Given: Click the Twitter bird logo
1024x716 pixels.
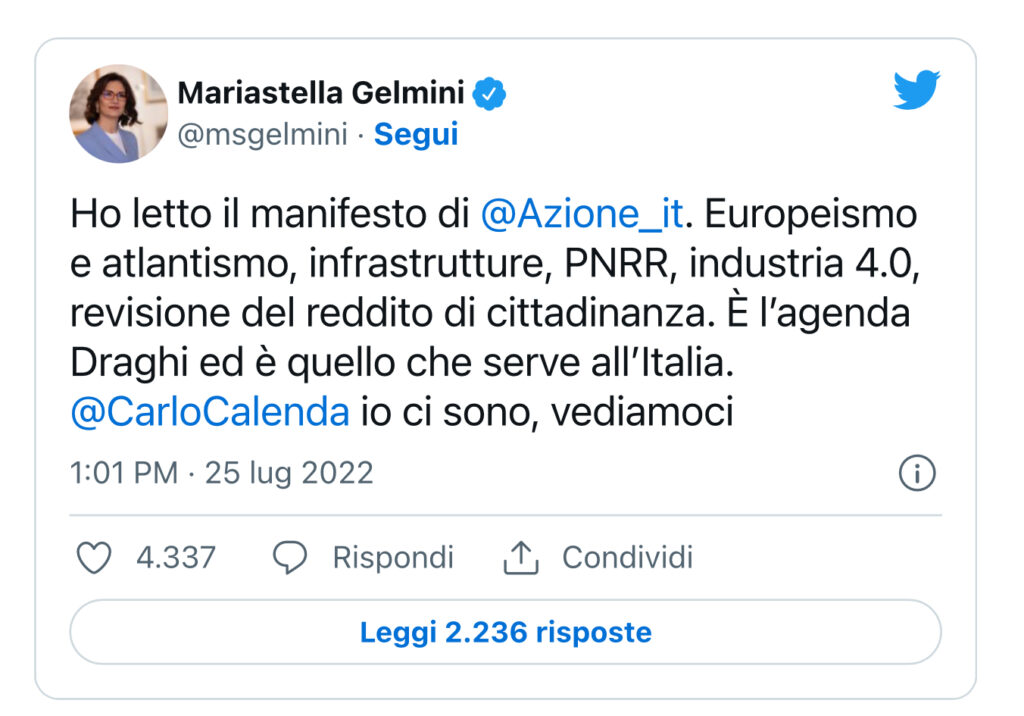Looking at the screenshot, I should (x=916, y=90).
